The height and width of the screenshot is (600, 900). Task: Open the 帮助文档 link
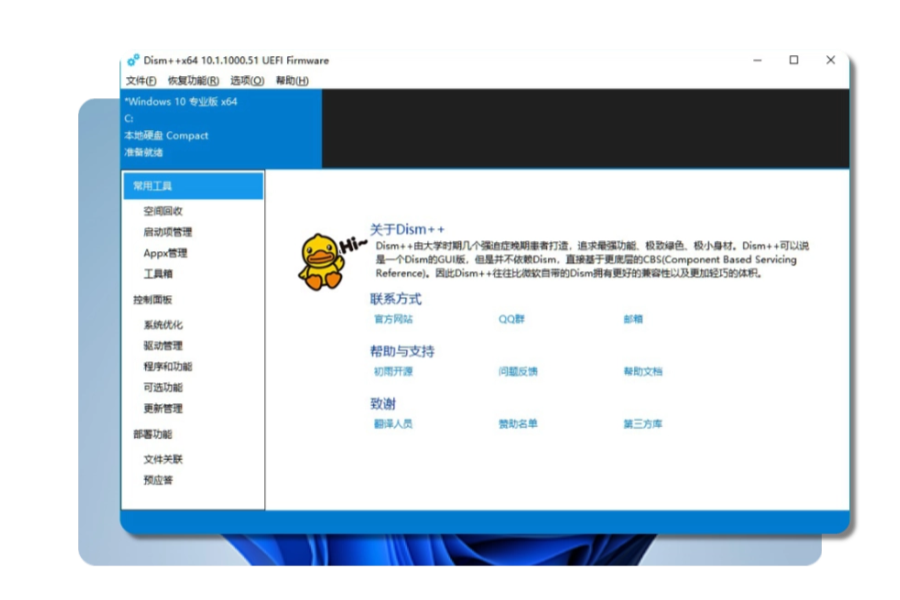click(x=643, y=371)
